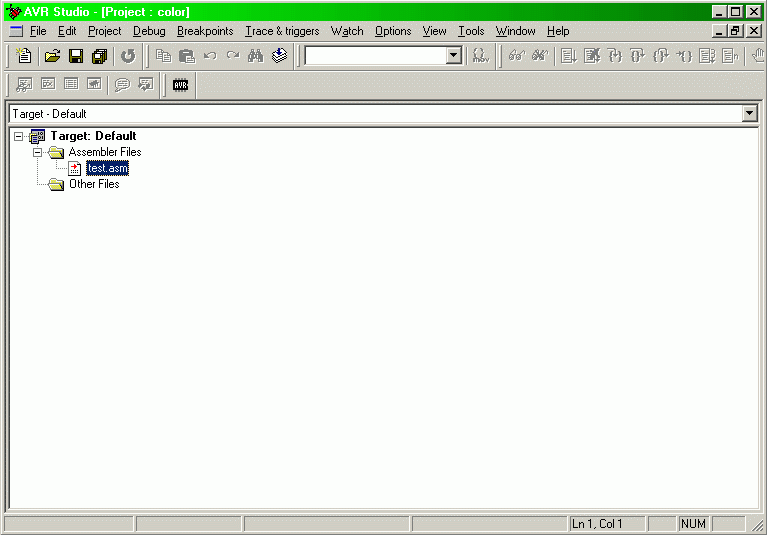Click the window-with-arrow icon beside speech bubble
The image size is (767, 535).
tap(146, 85)
